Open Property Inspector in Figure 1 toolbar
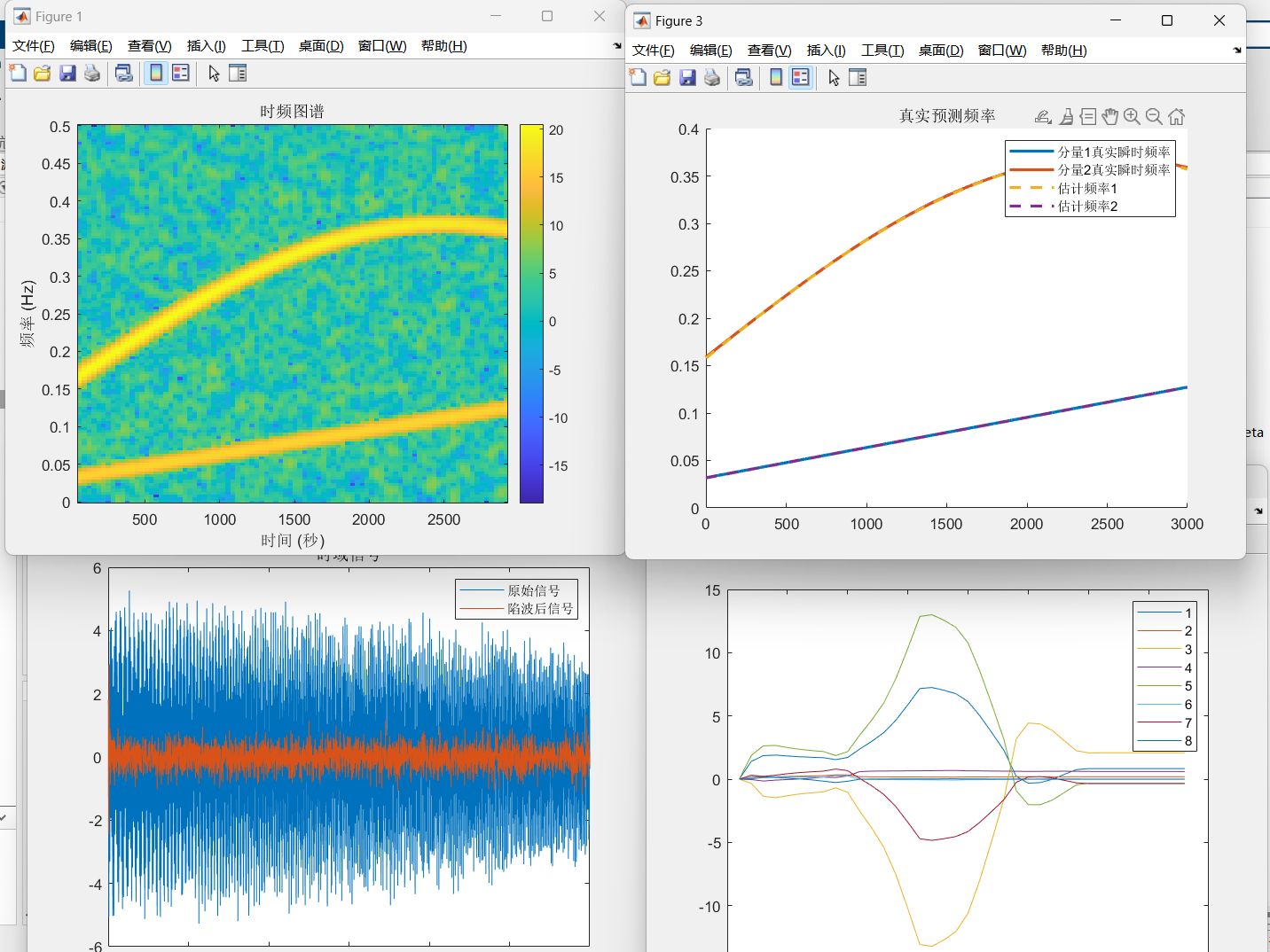 238,74
